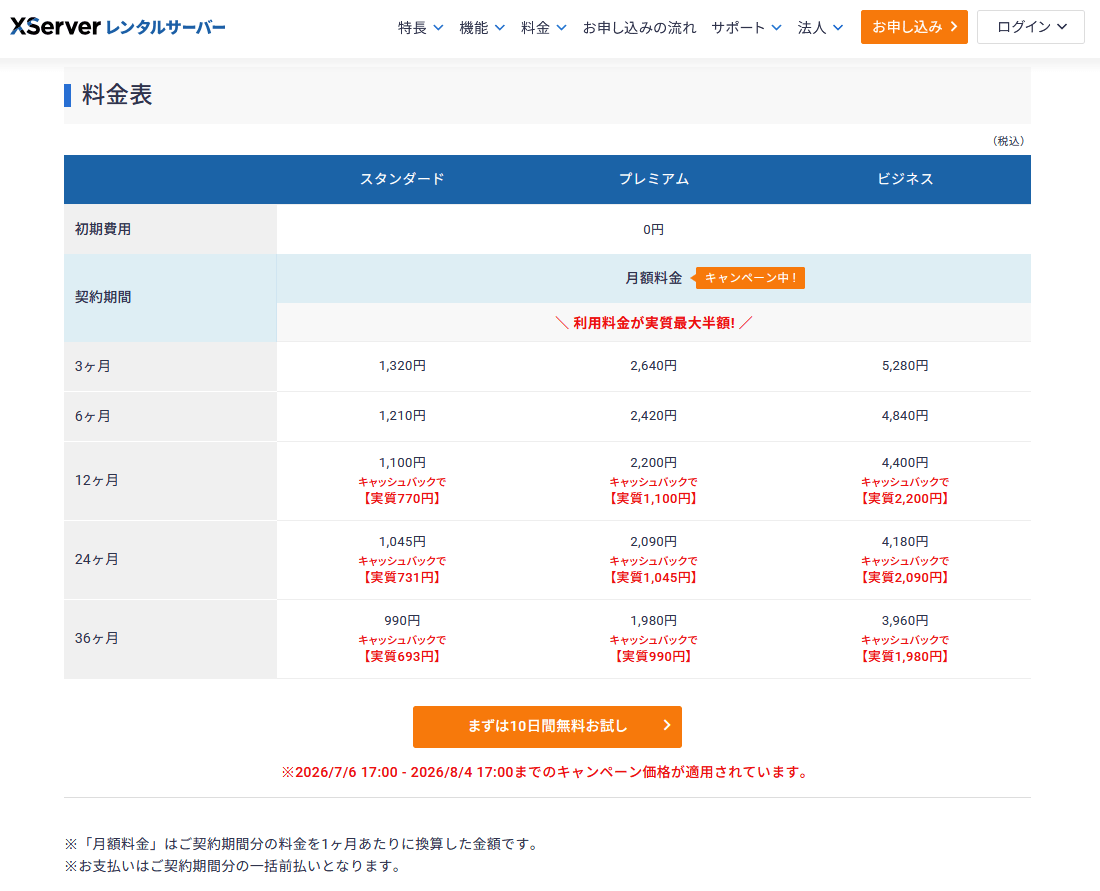Open the 法人 dropdown menu

click(x=820, y=27)
